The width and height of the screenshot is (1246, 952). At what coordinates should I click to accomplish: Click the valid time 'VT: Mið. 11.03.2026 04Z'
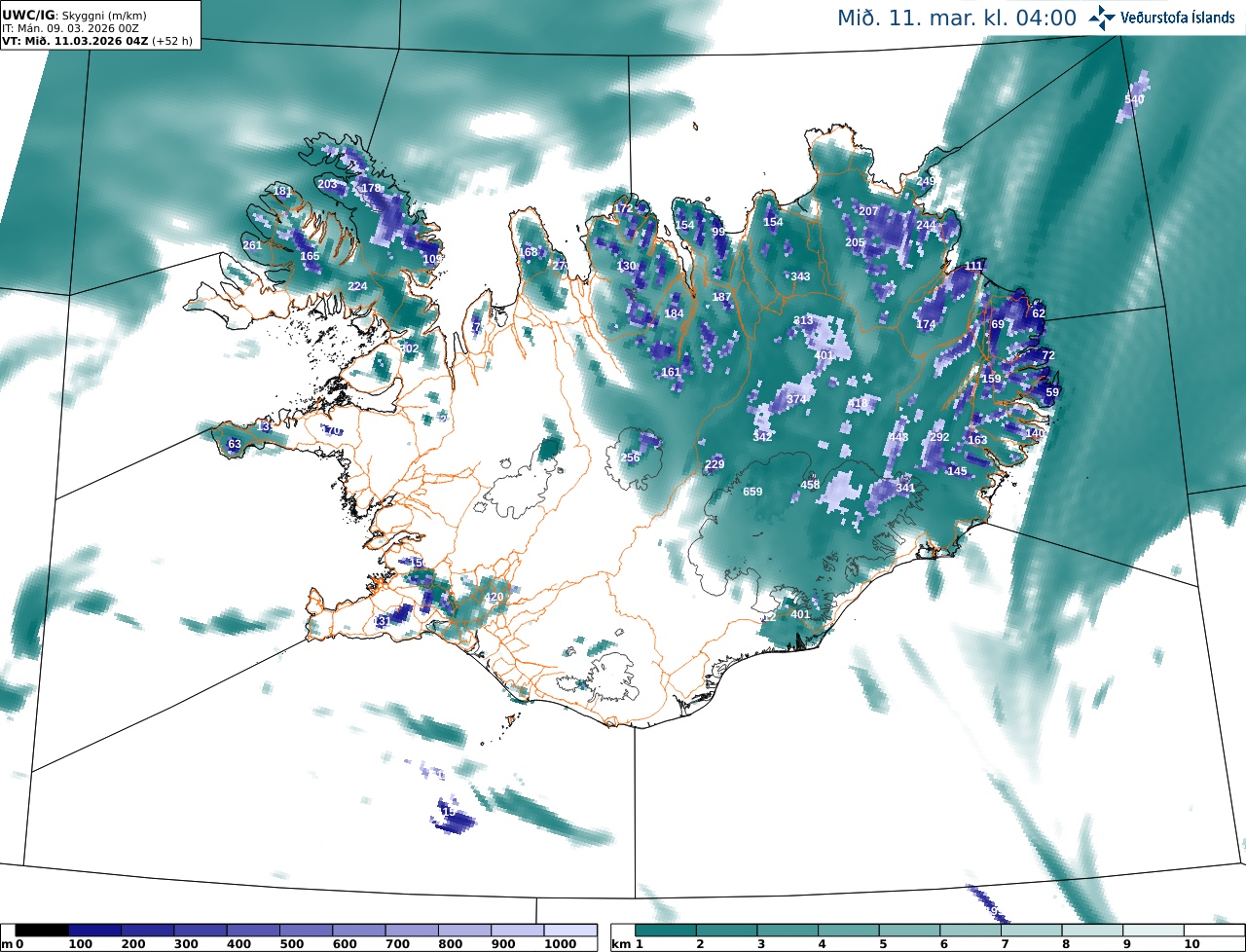[x=74, y=42]
